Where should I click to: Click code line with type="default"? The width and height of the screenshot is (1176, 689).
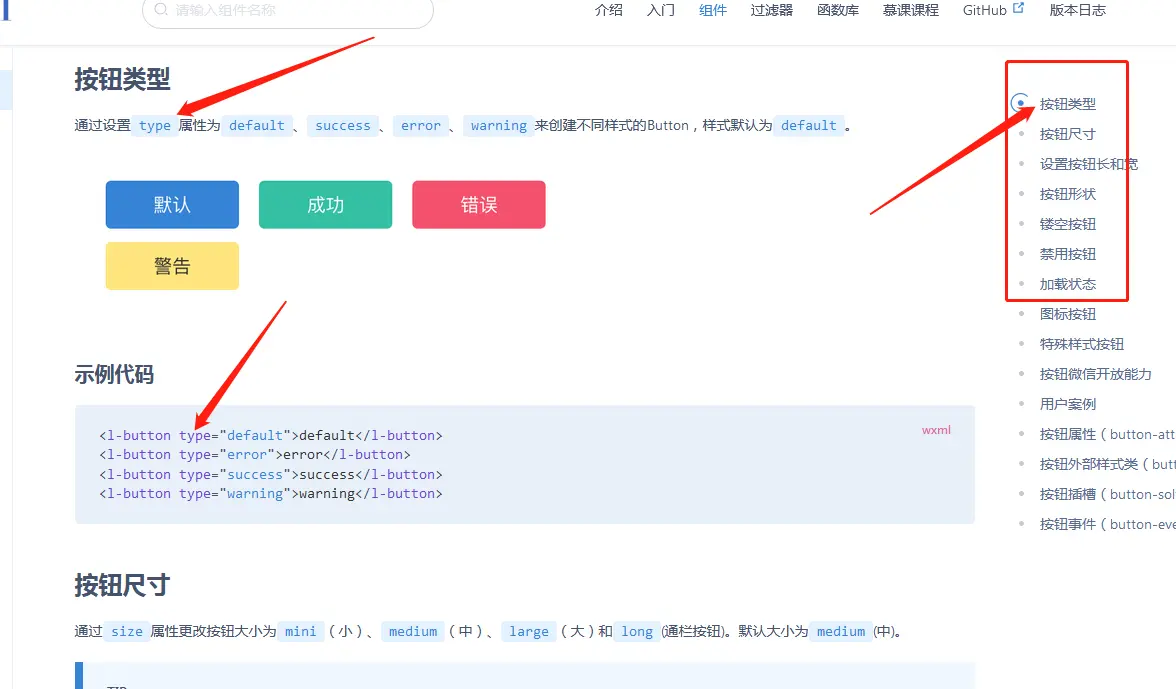[271, 435]
